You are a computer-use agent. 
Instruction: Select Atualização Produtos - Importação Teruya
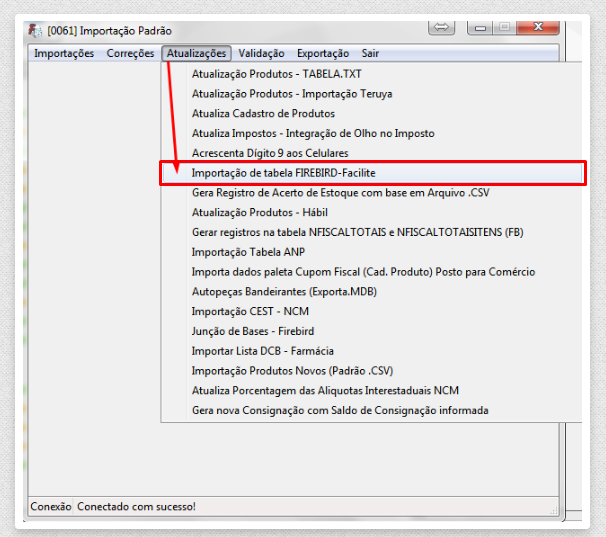[x=371, y=94]
